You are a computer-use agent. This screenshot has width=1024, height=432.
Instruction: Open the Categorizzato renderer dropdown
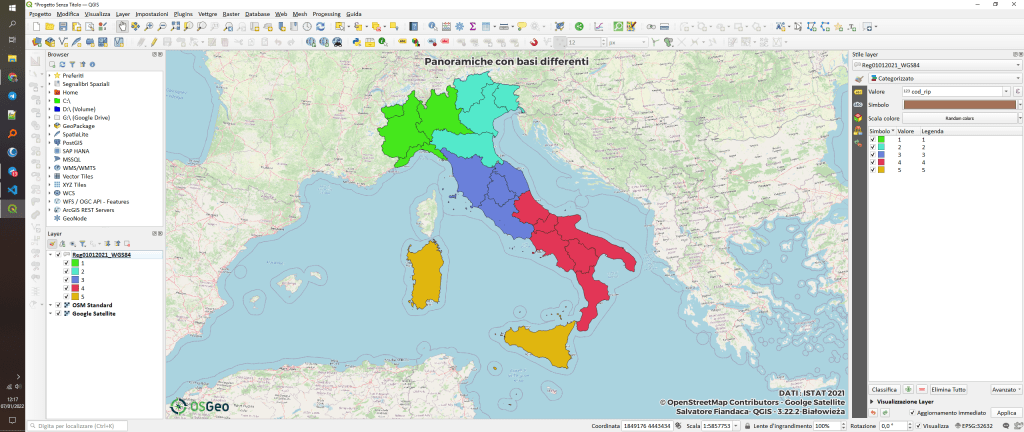pyautogui.click(x=942, y=78)
